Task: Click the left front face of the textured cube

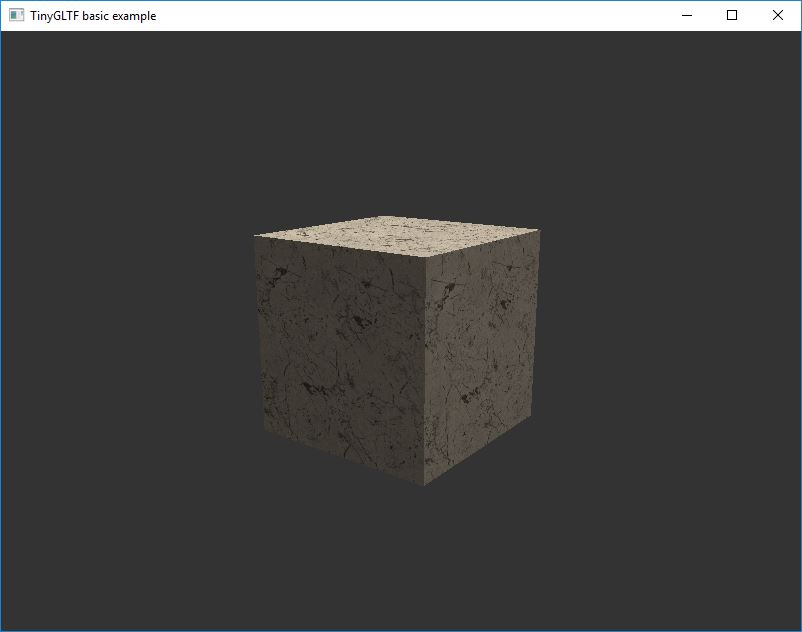Action: 342,350
